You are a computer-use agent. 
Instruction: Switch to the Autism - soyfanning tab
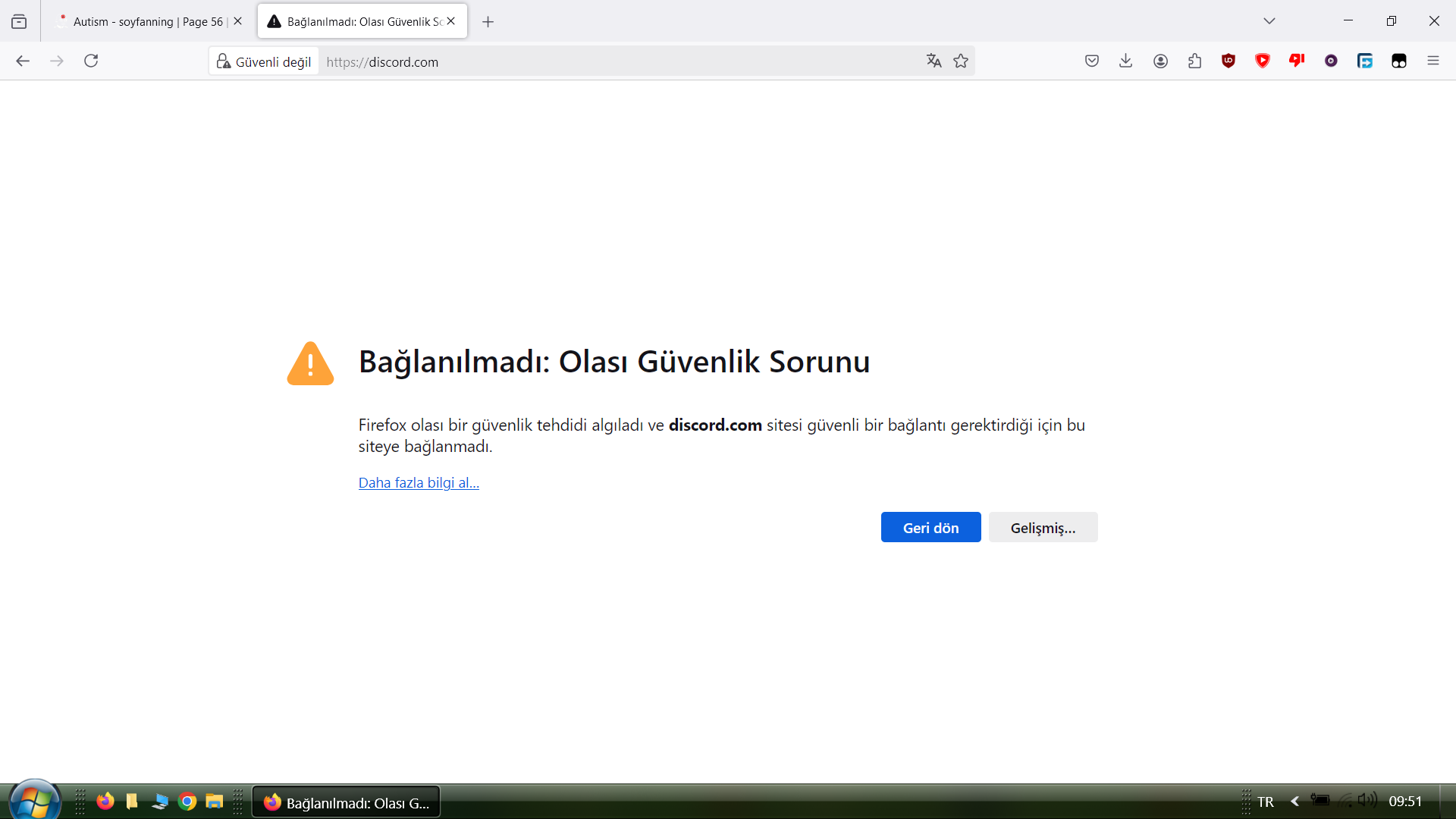coord(148,22)
